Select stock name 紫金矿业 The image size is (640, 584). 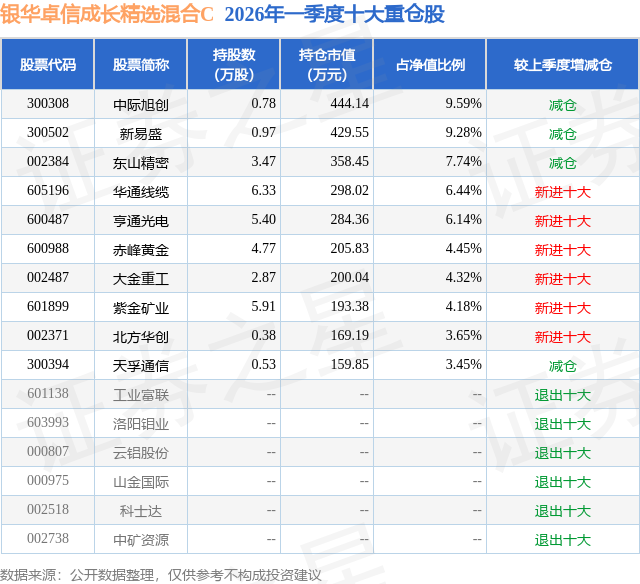point(141,308)
